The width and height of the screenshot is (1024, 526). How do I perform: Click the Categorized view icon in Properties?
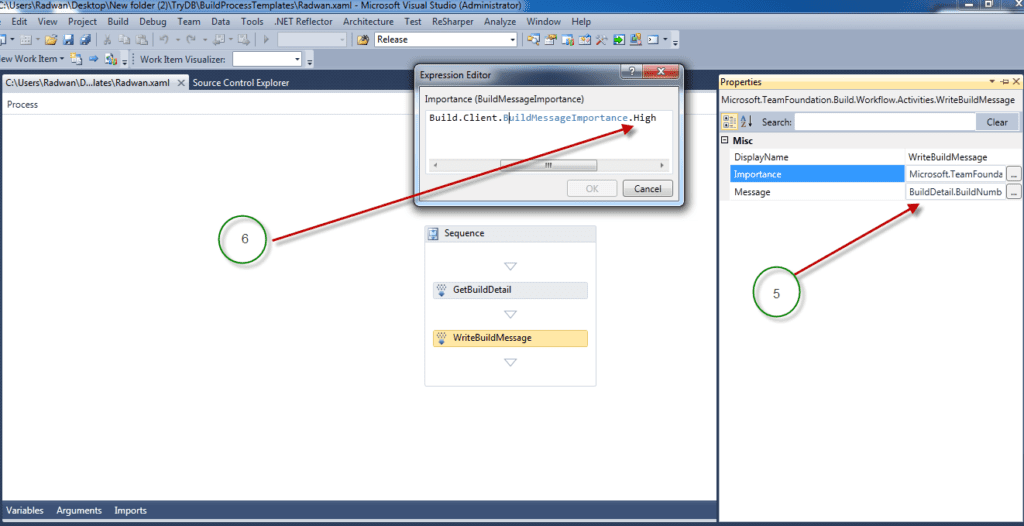pos(729,122)
